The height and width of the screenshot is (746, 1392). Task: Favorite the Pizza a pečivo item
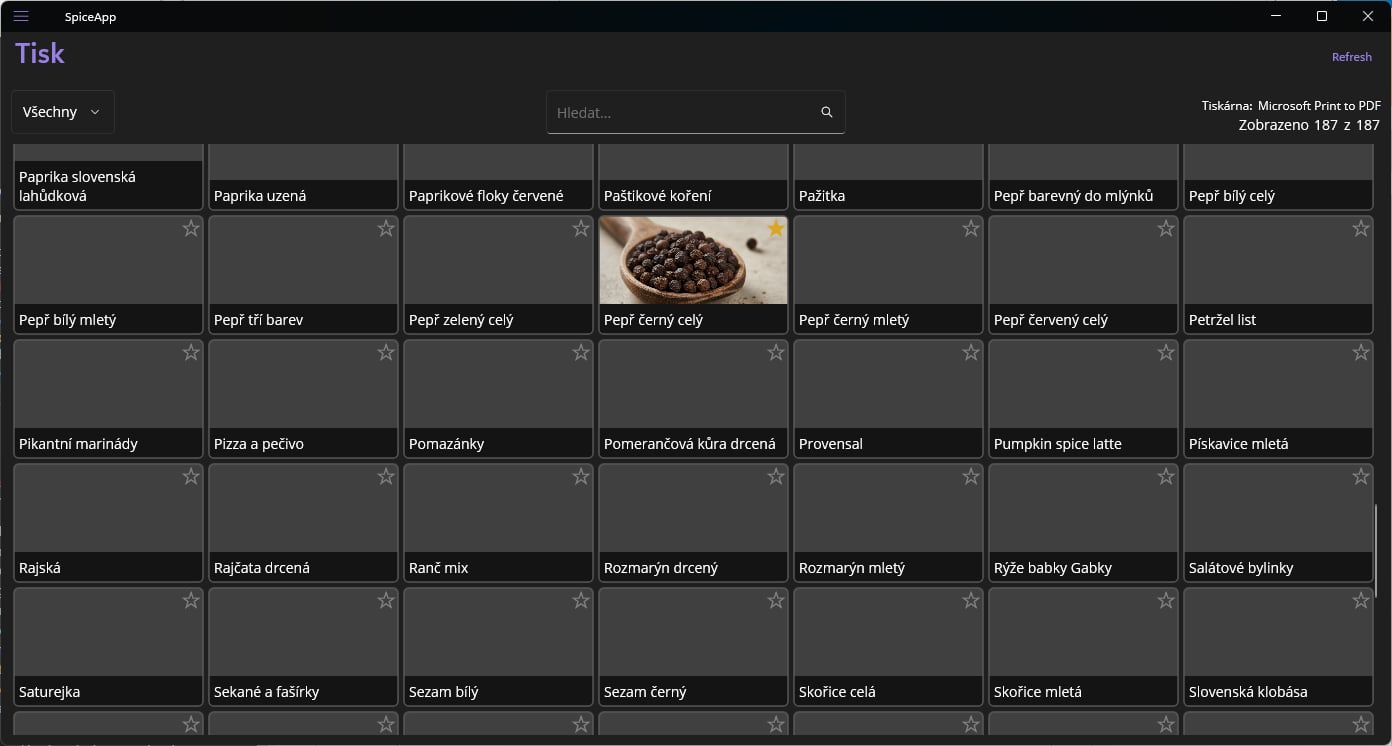385,353
